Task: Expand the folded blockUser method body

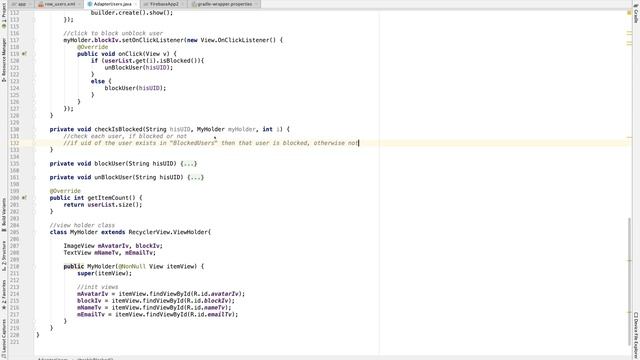Action: [189, 164]
